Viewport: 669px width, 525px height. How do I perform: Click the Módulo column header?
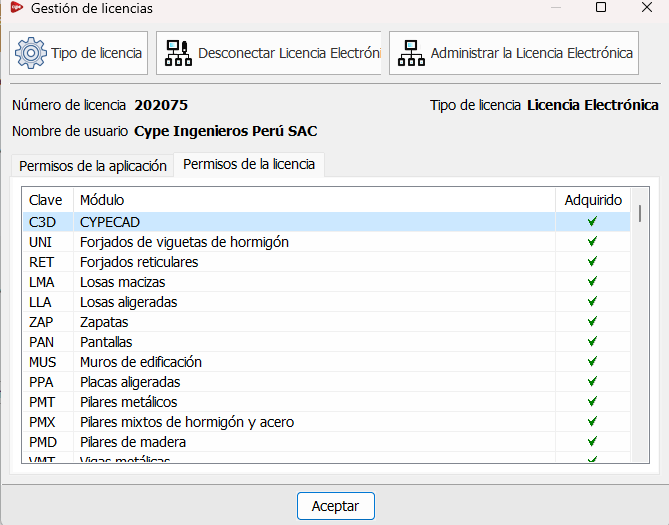[x=314, y=200]
